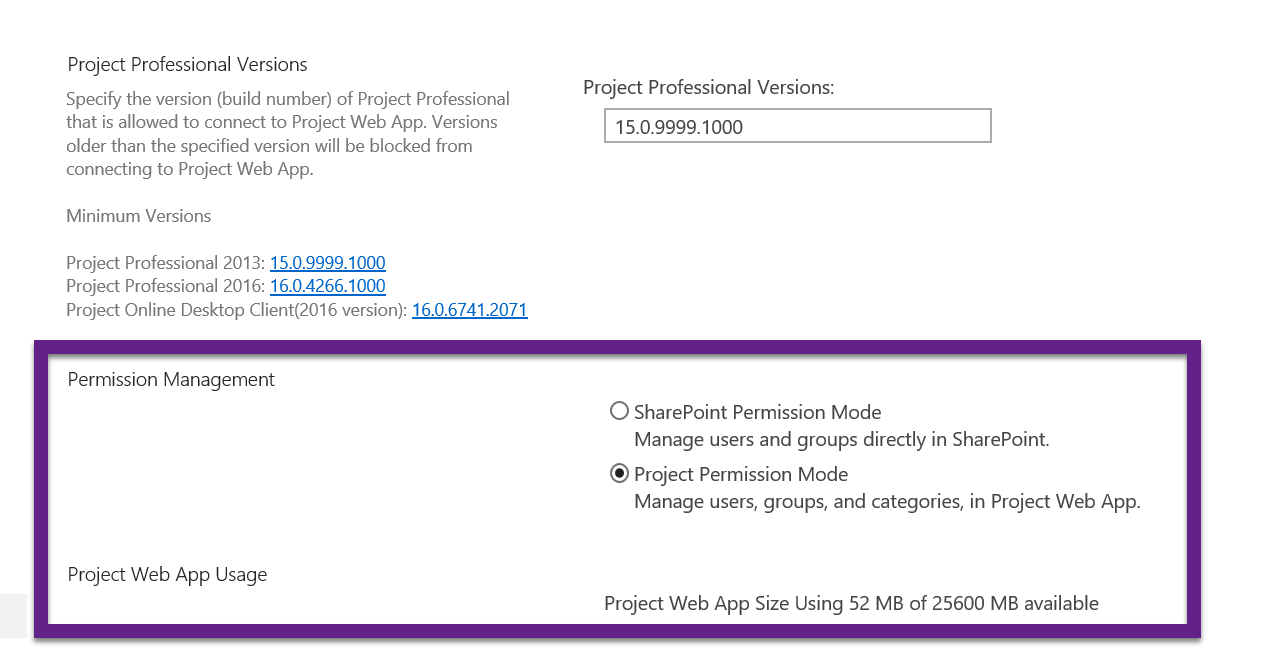1269x658 pixels.
Task: Click the 'Project Professional Versions:' field label
Action: (x=708, y=88)
